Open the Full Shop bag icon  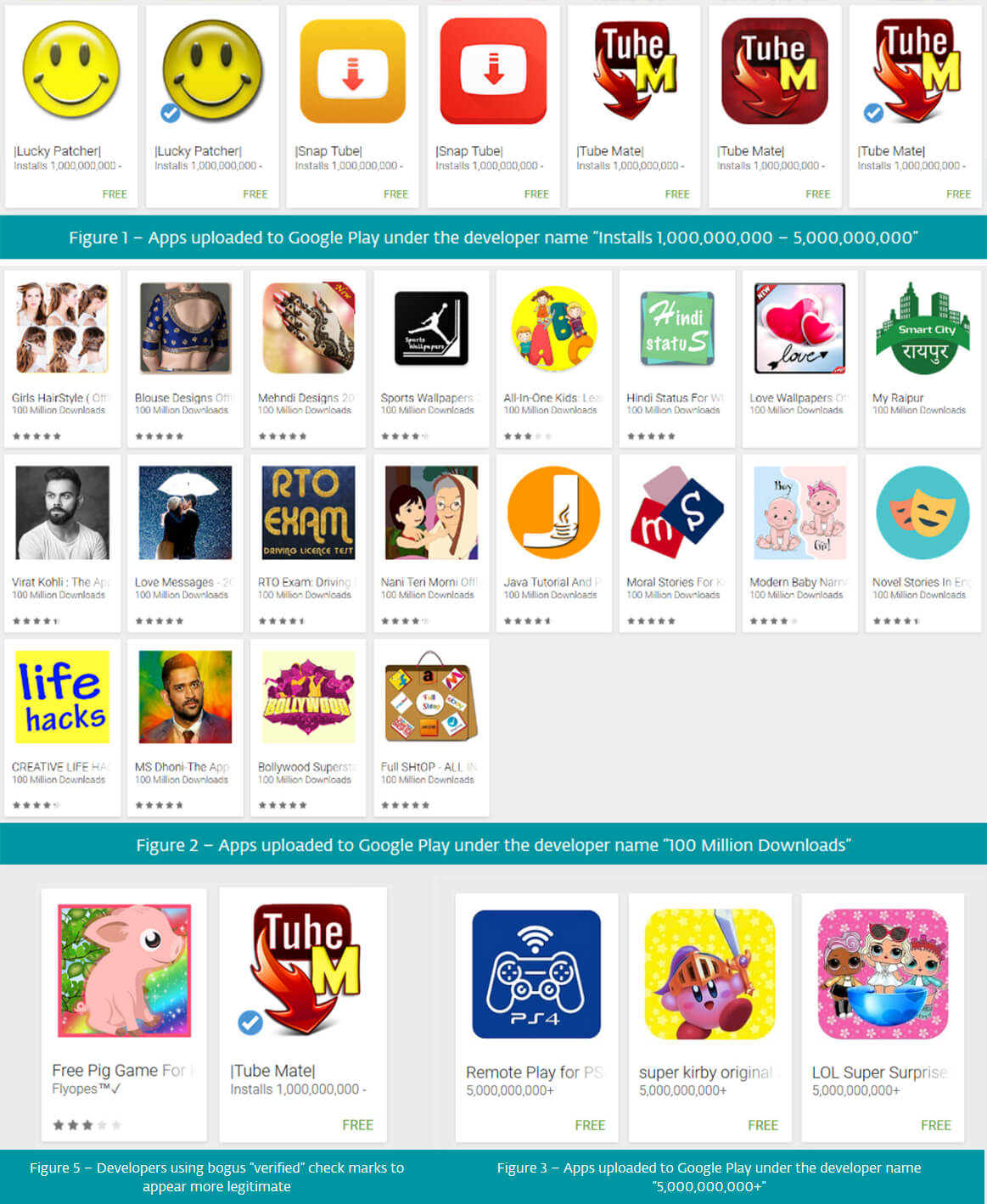pyautogui.click(x=431, y=697)
